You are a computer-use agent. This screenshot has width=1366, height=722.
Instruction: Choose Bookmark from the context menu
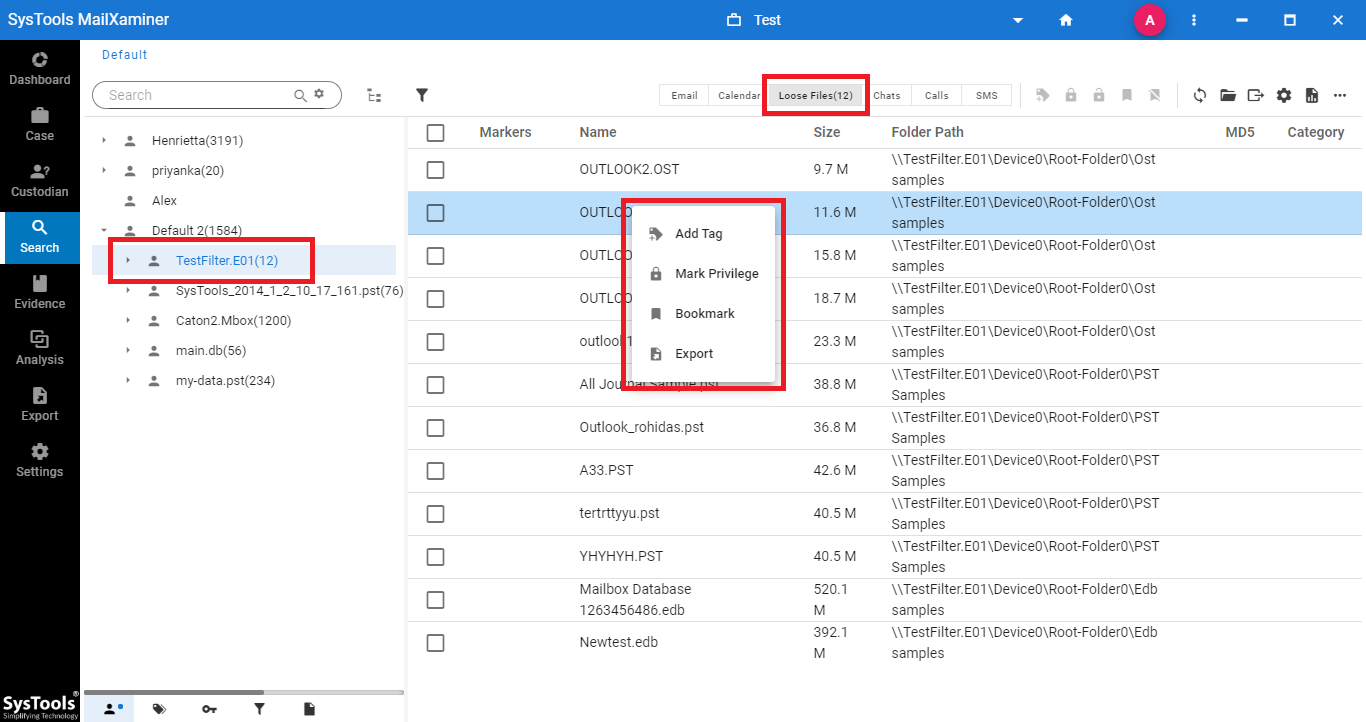tap(704, 314)
